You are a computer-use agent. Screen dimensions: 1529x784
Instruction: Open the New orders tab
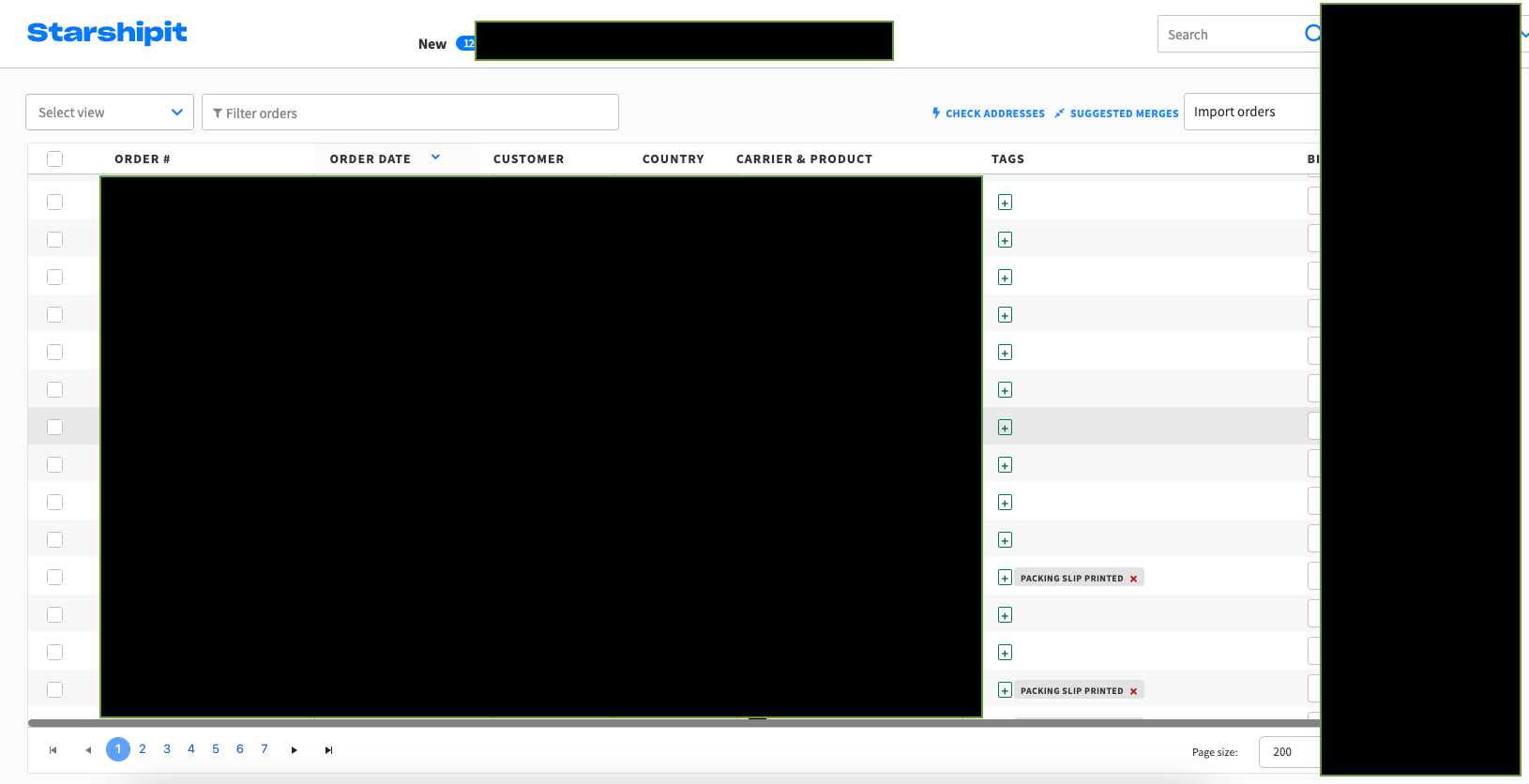[x=432, y=44]
